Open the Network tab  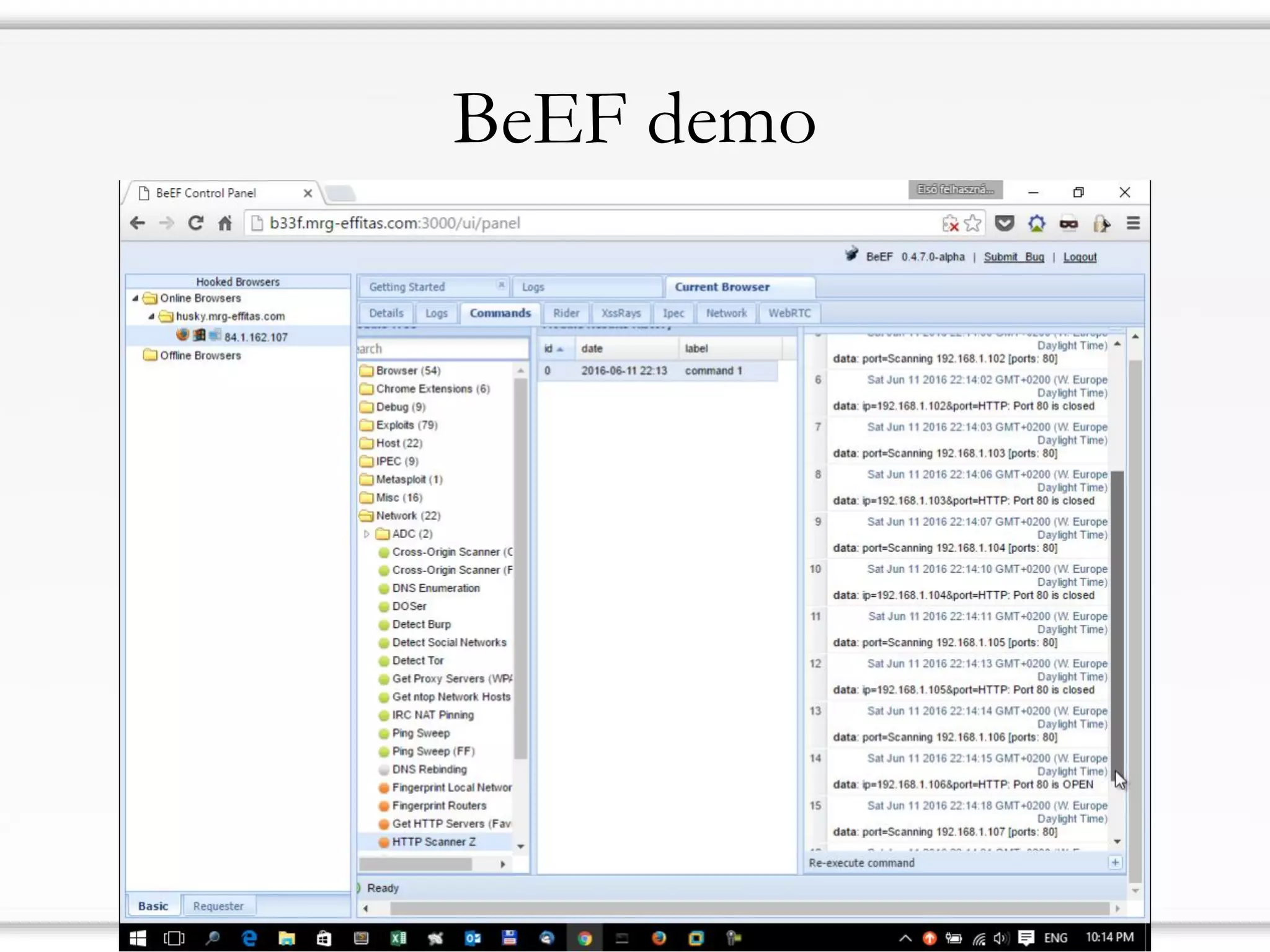(x=726, y=314)
